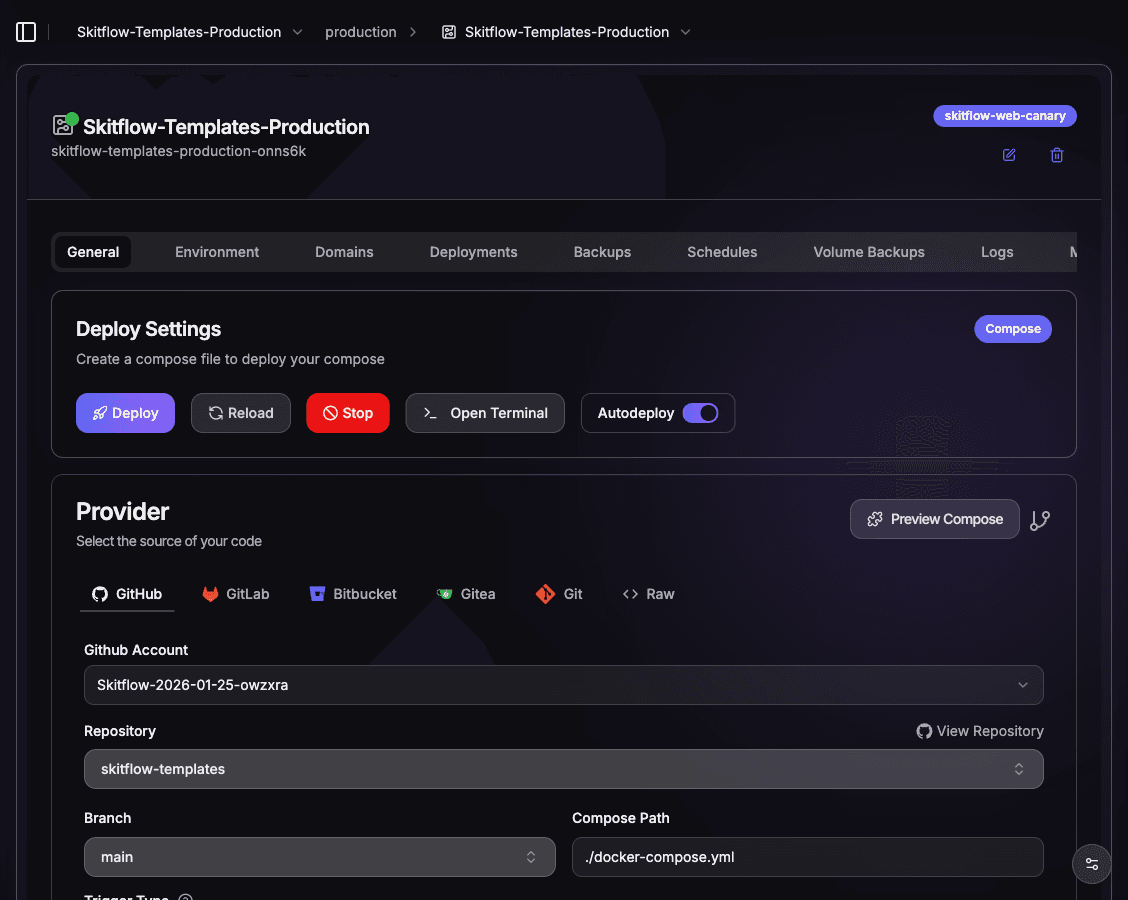Image resolution: width=1128 pixels, height=900 pixels.
Task: Open the Logs tab
Action: 996,252
